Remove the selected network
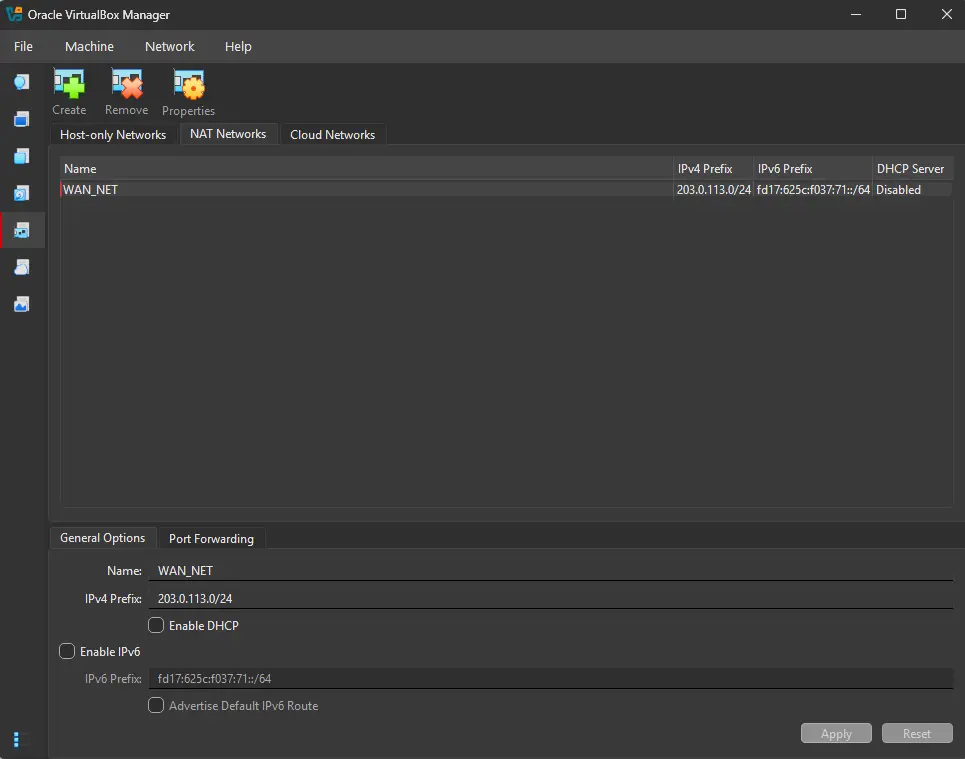The height and width of the screenshot is (759, 965). (126, 92)
